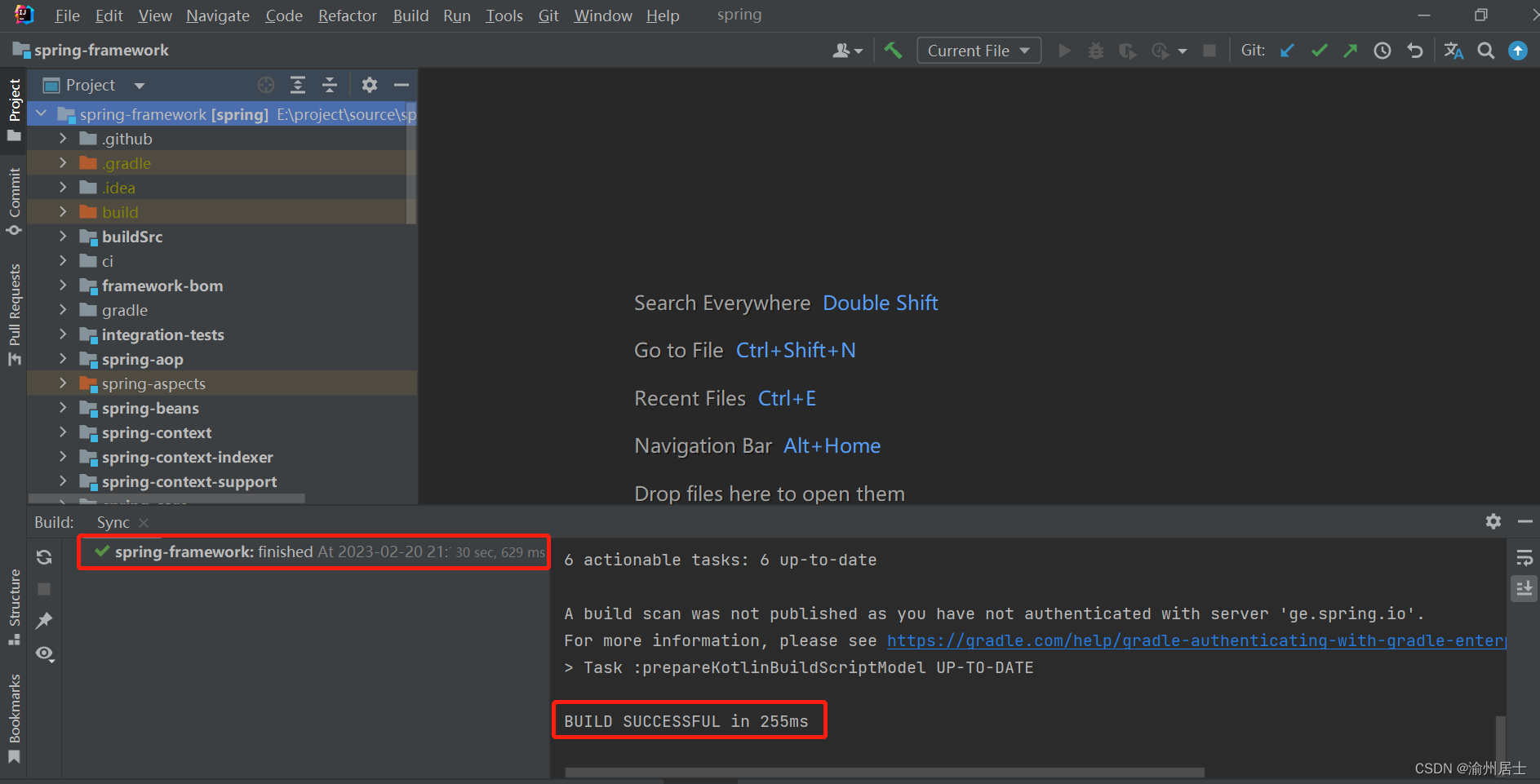Toggle the eye view options in Build
The image size is (1540, 784).
click(45, 654)
